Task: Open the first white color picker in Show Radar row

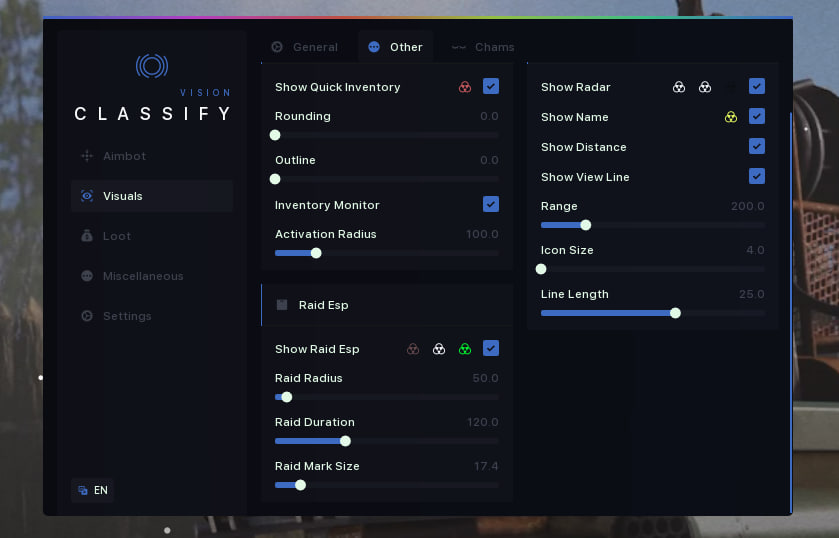Action: (678, 87)
